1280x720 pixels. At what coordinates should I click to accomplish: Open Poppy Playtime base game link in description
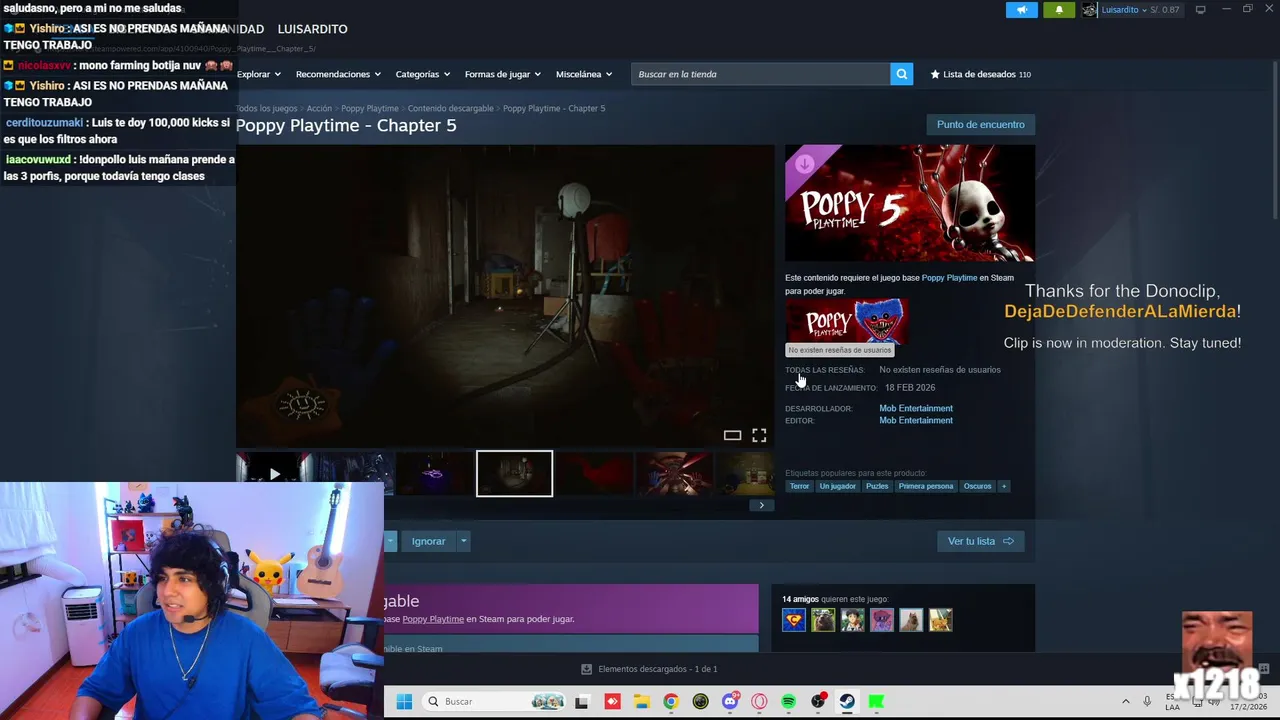[x=949, y=278]
